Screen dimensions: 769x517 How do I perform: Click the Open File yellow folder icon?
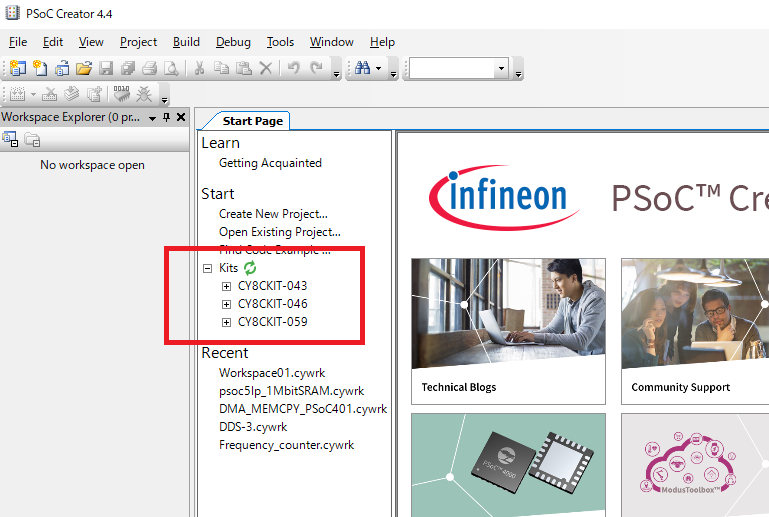click(84, 68)
